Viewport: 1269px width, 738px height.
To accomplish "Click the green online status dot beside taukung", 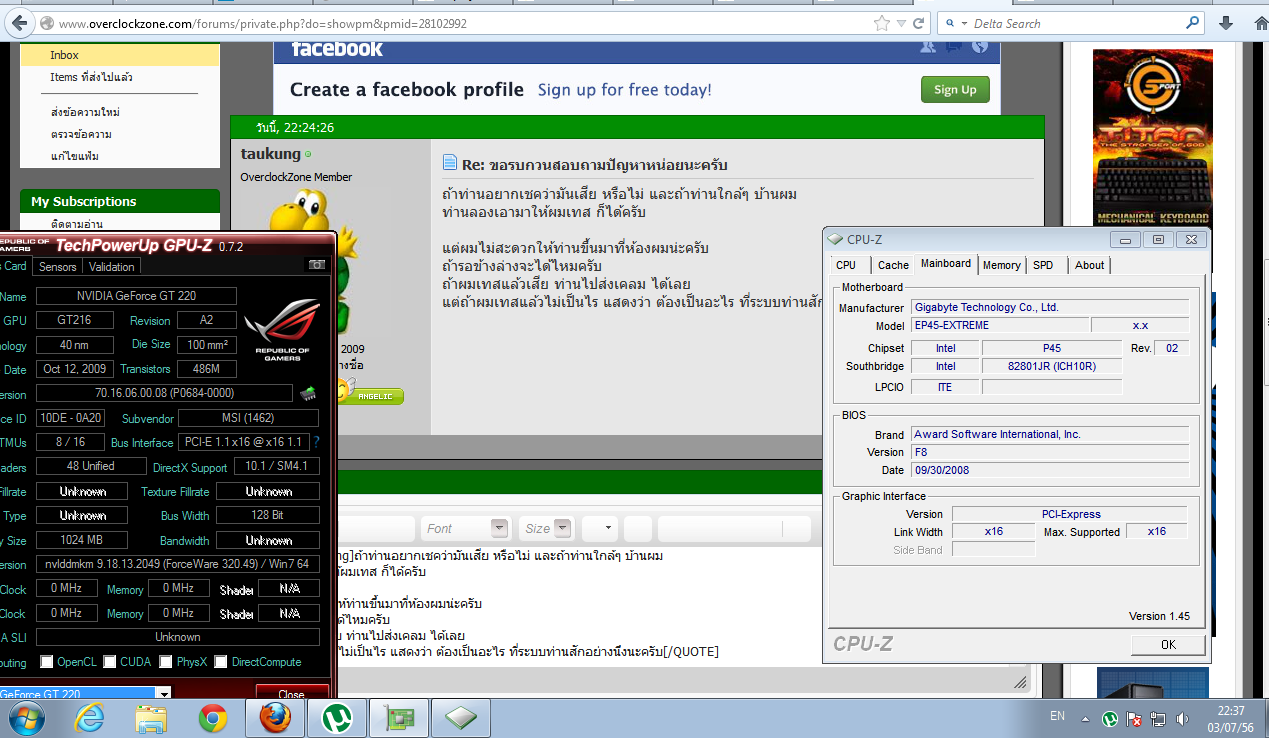I will [308, 154].
